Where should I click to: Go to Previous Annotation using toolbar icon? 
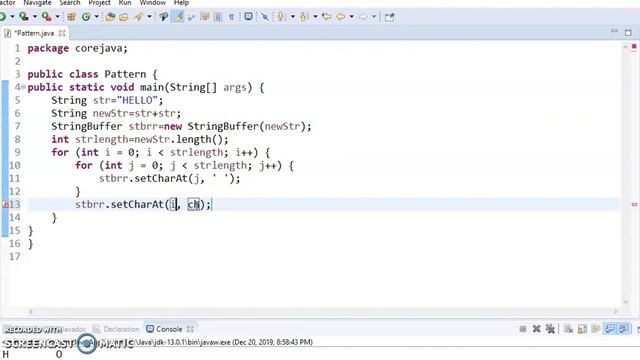pyautogui.click(x=303, y=17)
